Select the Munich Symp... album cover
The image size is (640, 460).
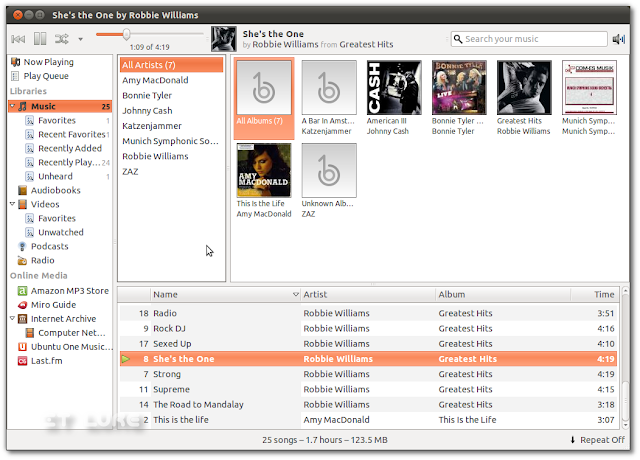(589, 88)
